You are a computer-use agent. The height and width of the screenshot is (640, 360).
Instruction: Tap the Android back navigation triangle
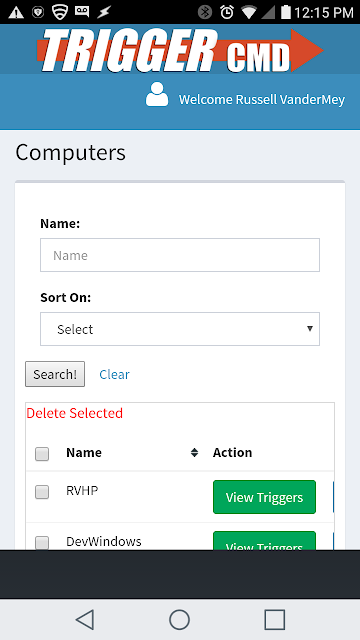pos(85,620)
